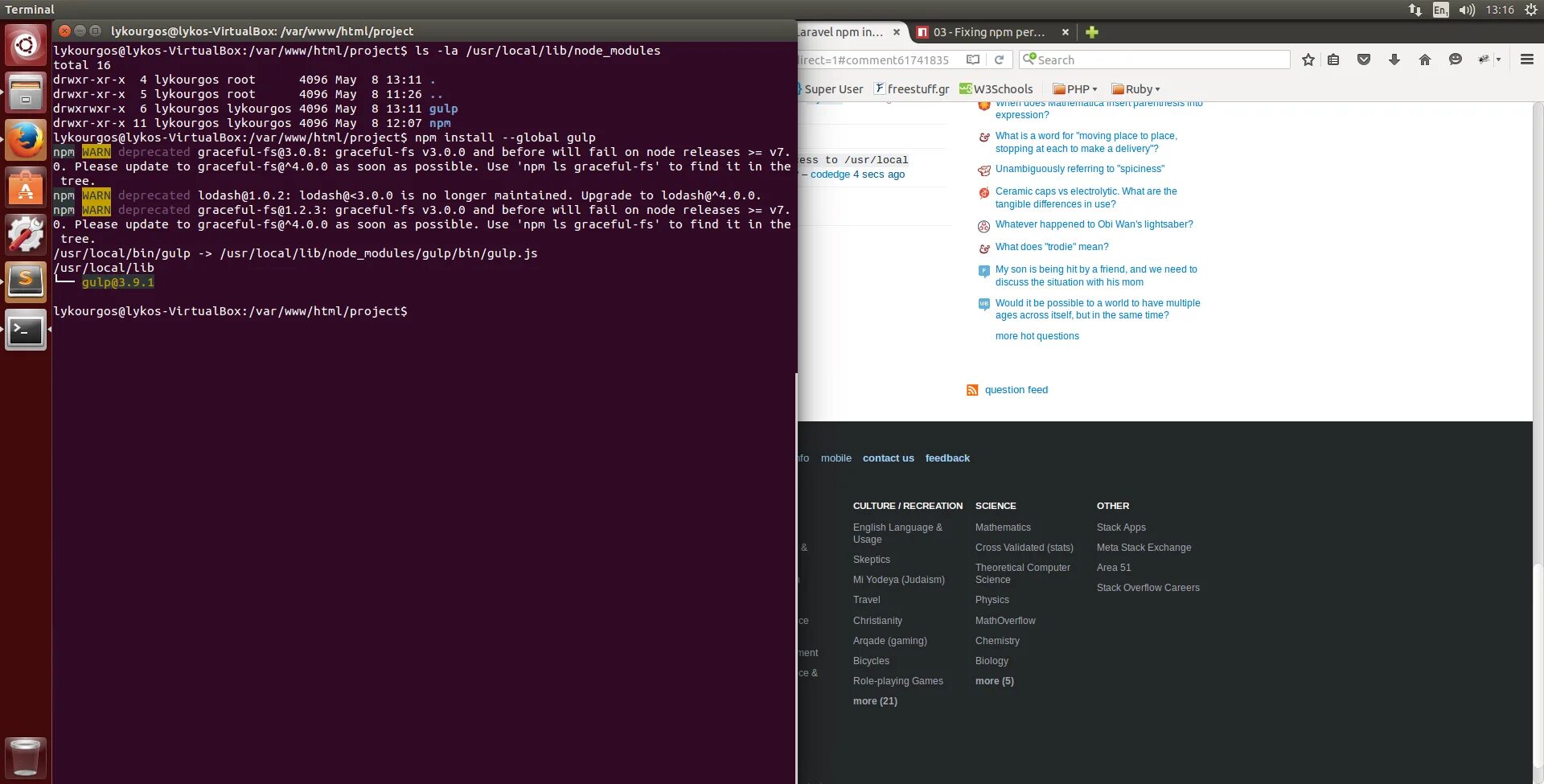This screenshot has width=1544, height=784.
Task: Click 'gulp@3.9.1' in the terminal output
Action: (117, 282)
